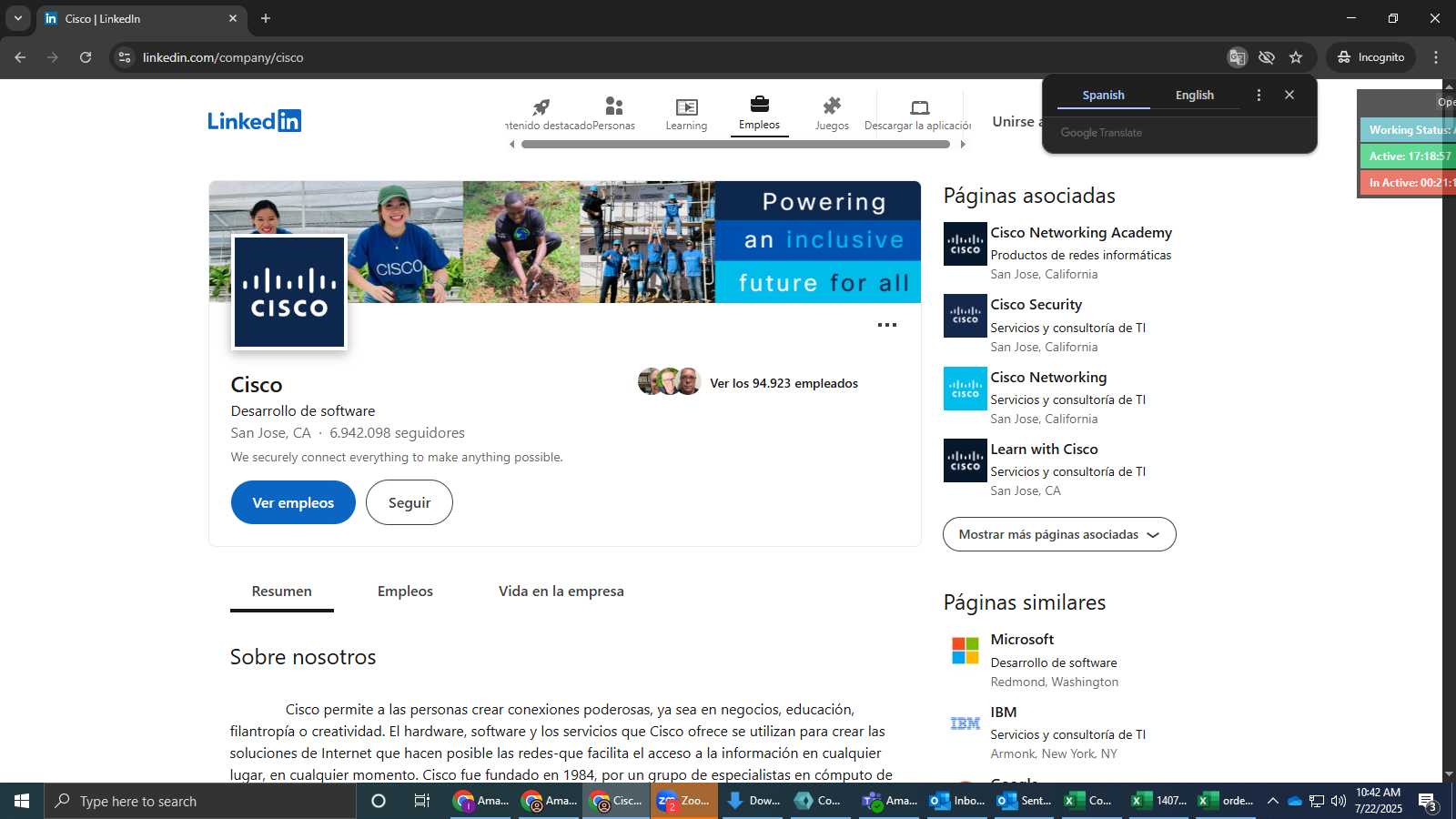
Task: Click the IBM logo in similar pages
Action: [x=965, y=723]
